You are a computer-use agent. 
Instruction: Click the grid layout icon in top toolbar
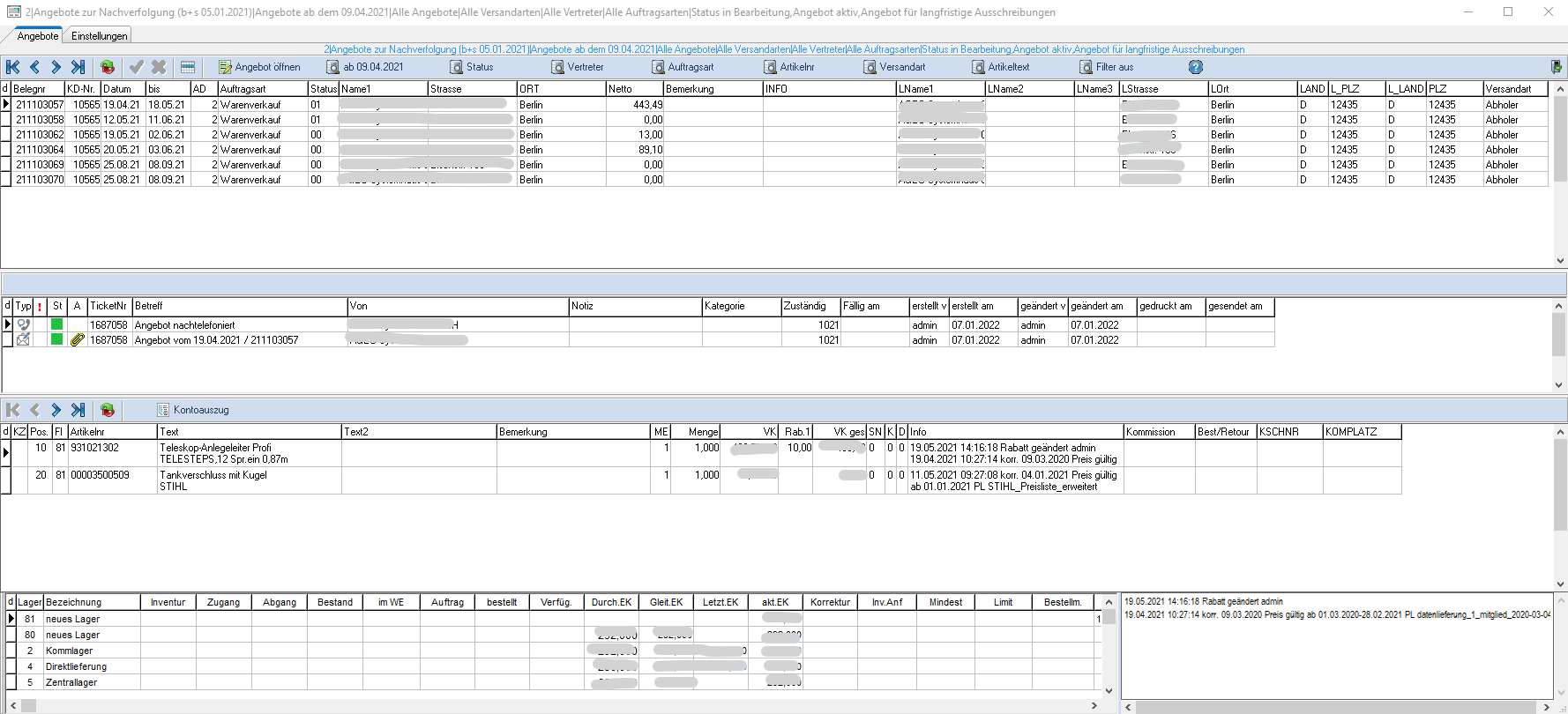coord(188,67)
